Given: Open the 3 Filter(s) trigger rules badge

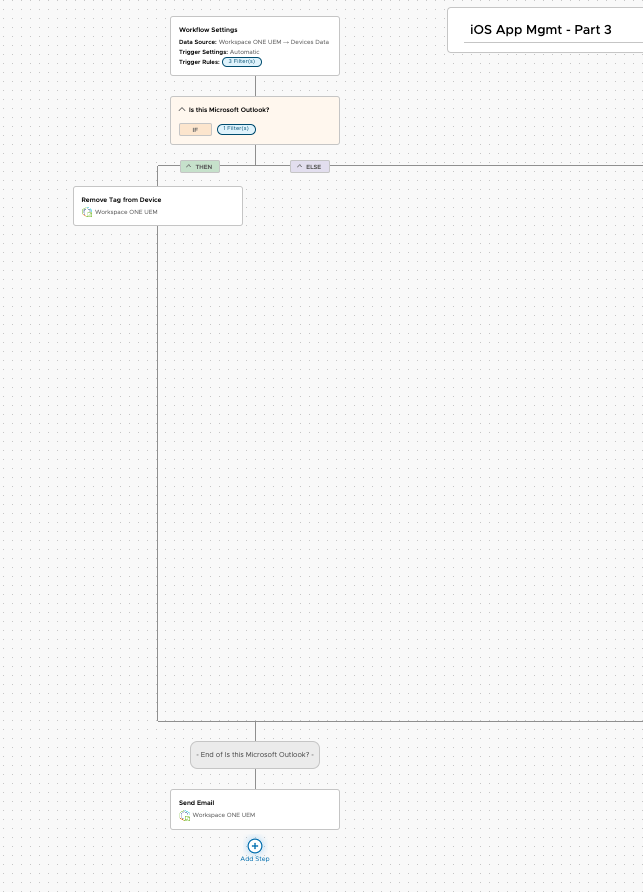Looking at the screenshot, I should click(x=242, y=61).
